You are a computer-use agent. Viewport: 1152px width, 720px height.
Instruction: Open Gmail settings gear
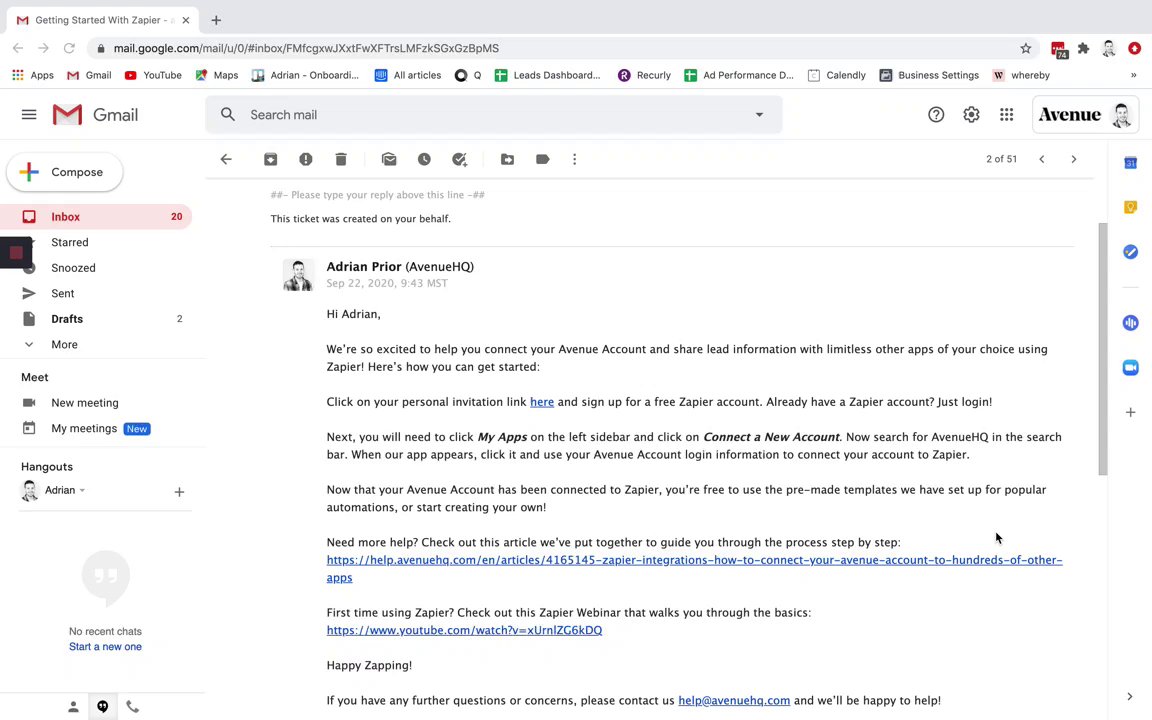(x=971, y=115)
